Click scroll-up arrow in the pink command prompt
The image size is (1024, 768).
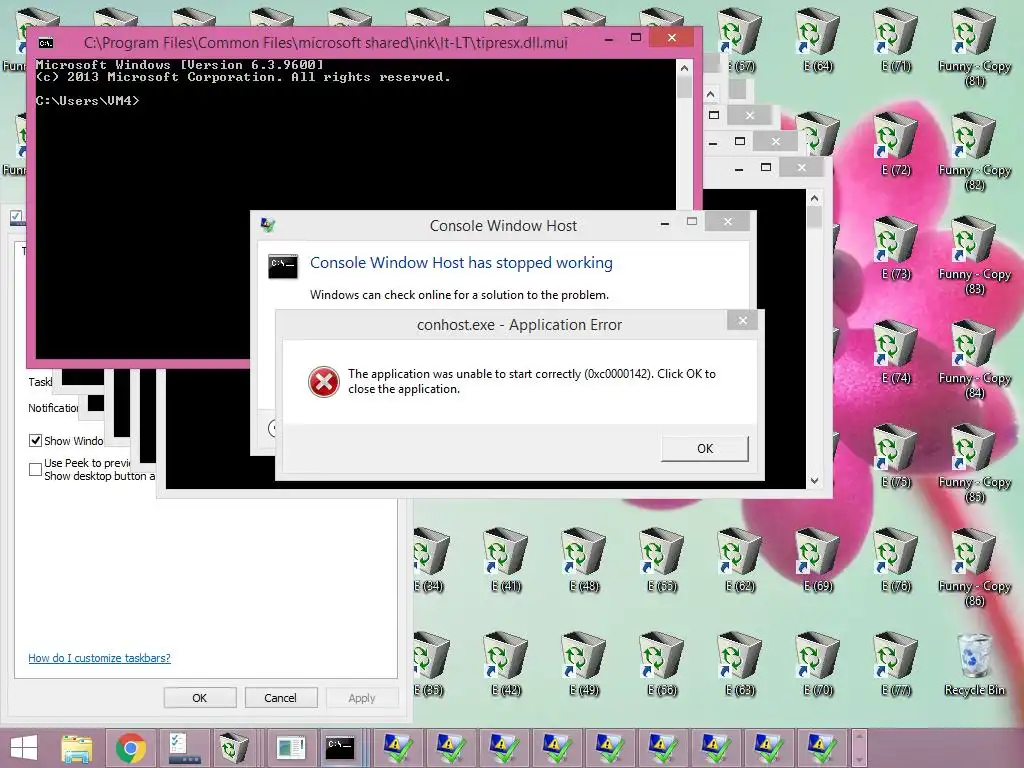(684, 67)
